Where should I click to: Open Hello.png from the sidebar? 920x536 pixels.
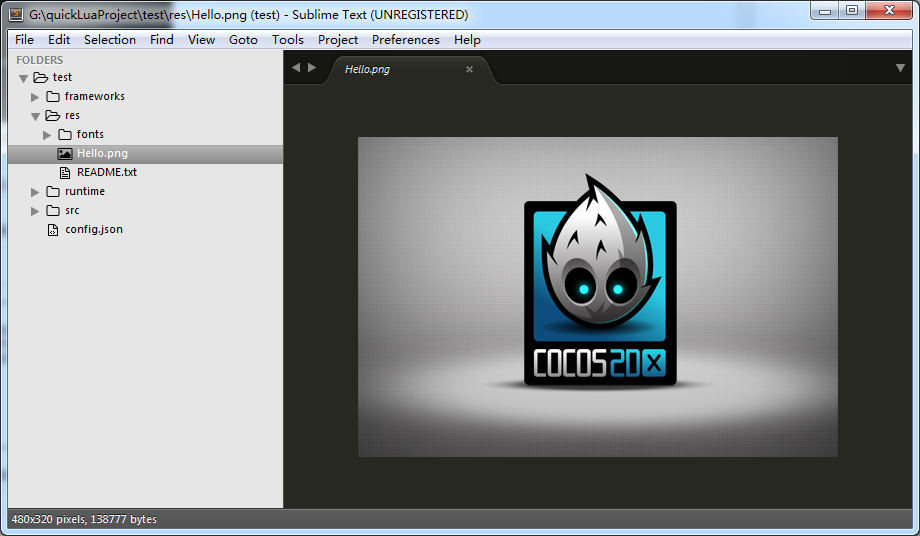(x=102, y=154)
